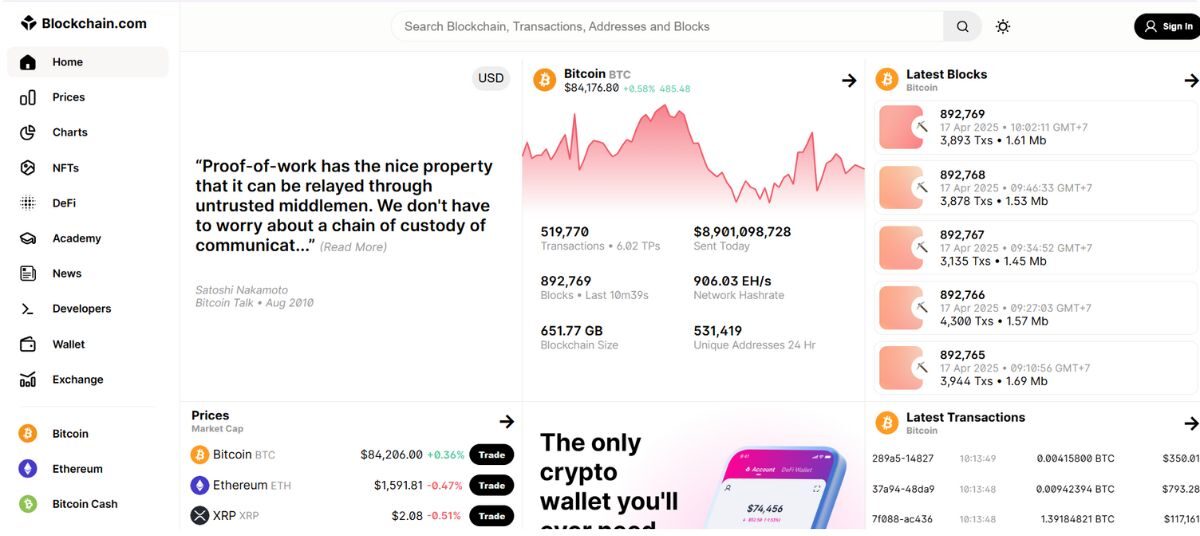Expand Latest Blocks with arrow
Viewport: 1200px width, 536px height.
pos(1191,80)
